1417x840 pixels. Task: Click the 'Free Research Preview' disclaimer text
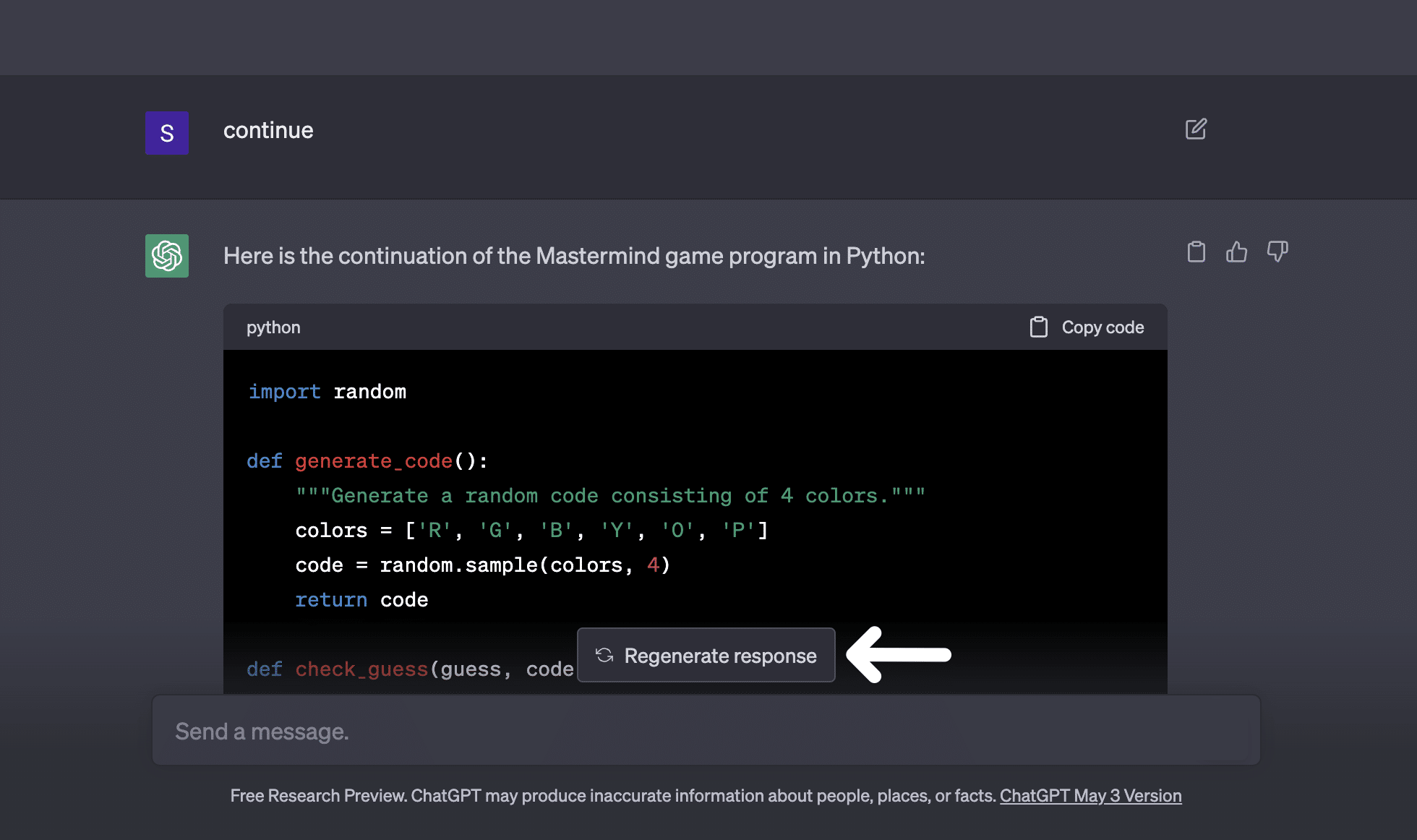pos(613,795)
